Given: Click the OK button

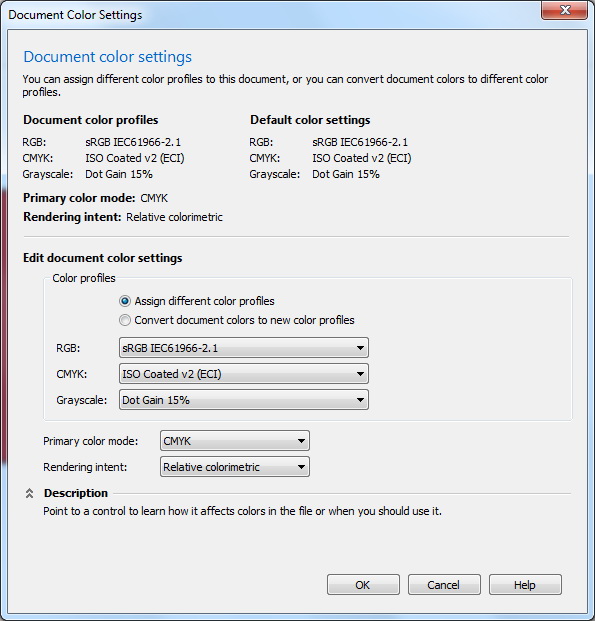Looking at the screenshot, I should point(363,585).
